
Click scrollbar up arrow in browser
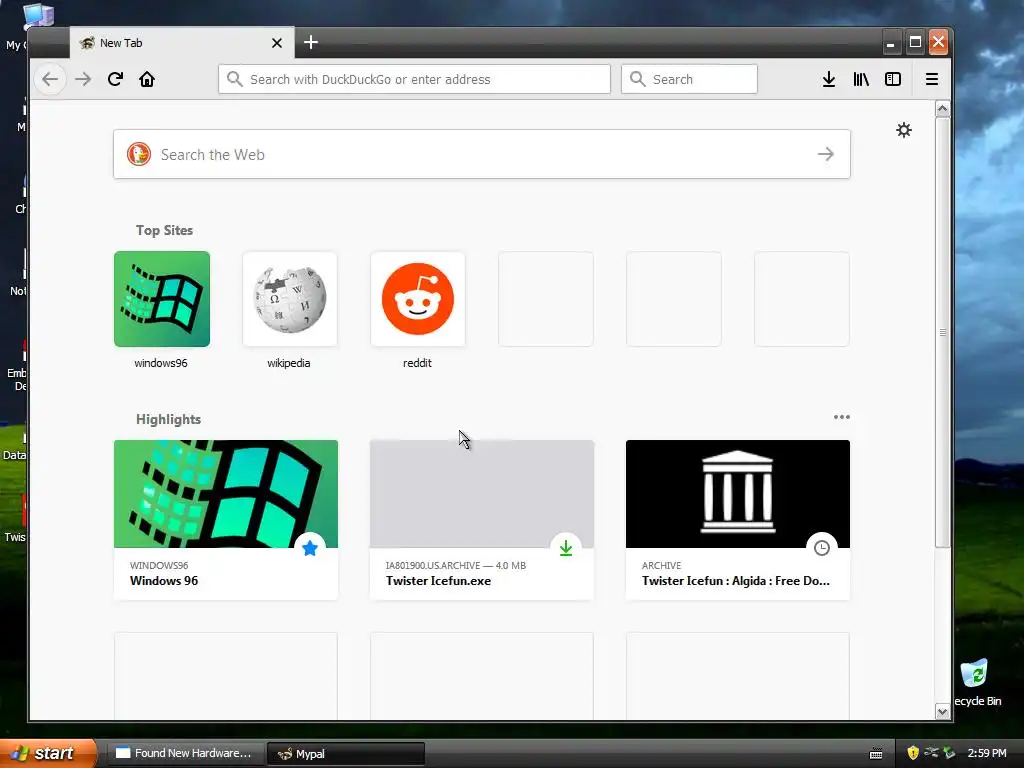coord(942,109)
